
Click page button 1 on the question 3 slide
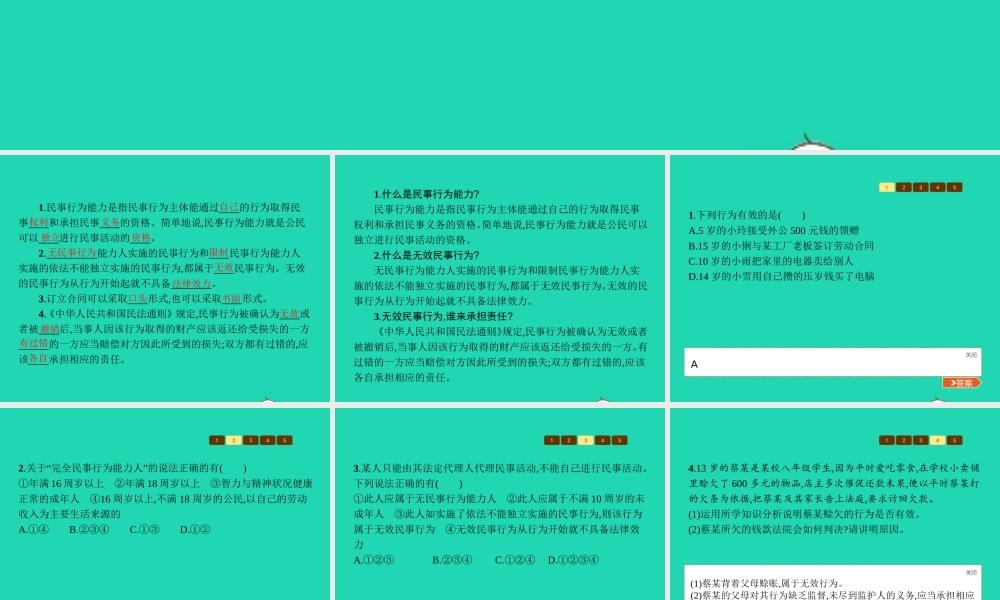point(552,441)
